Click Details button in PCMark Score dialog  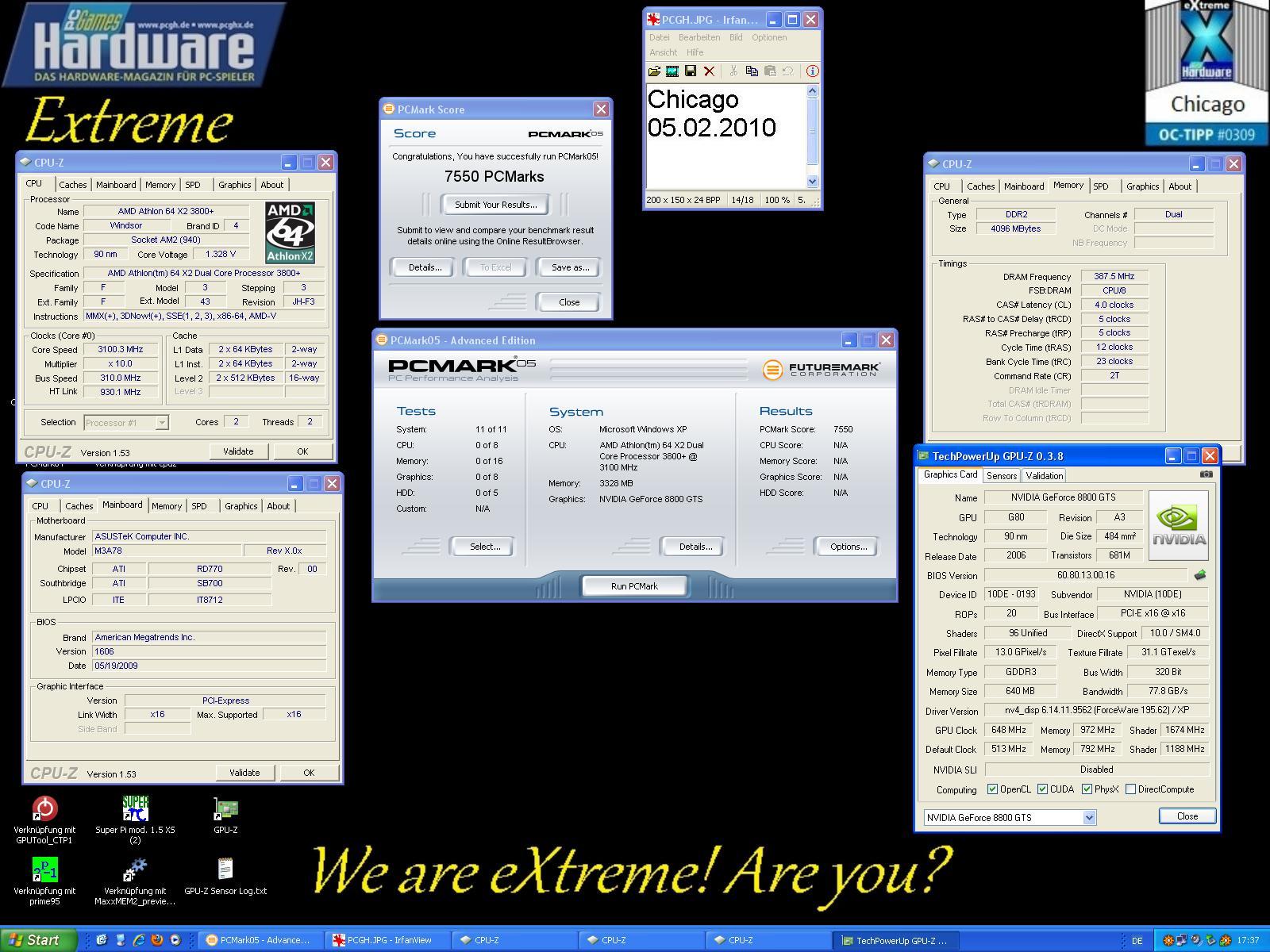pyautogui.click(x=425, y=267)
